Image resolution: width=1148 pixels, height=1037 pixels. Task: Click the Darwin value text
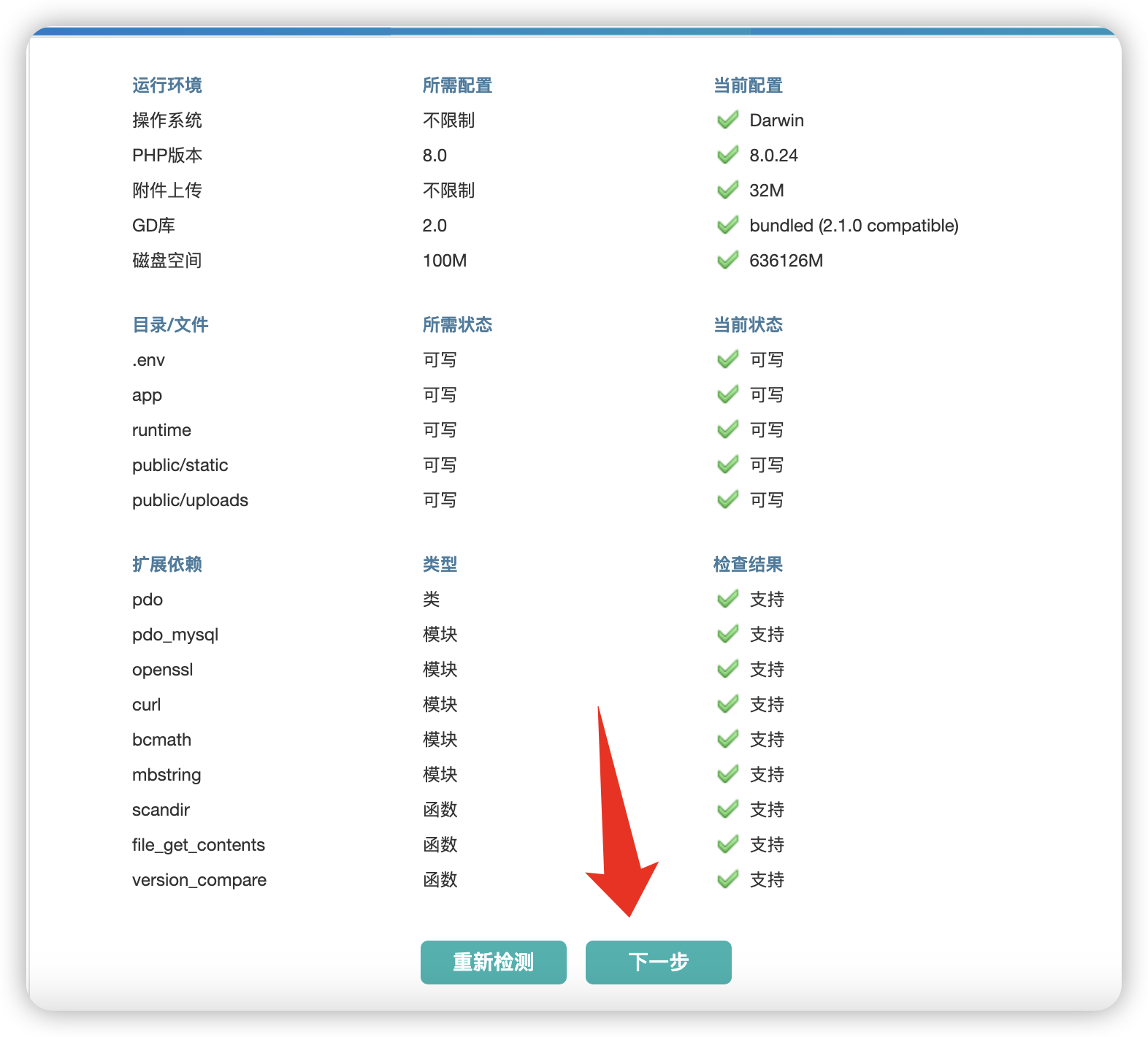[x=776, y=120]
